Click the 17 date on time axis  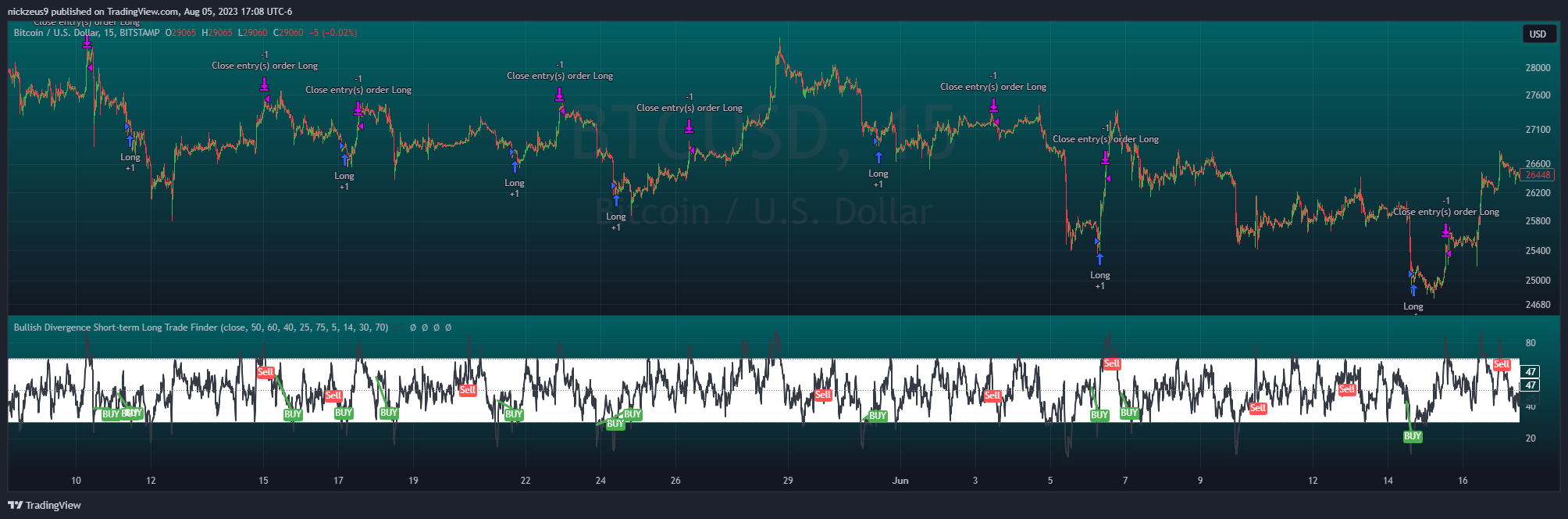338,481
